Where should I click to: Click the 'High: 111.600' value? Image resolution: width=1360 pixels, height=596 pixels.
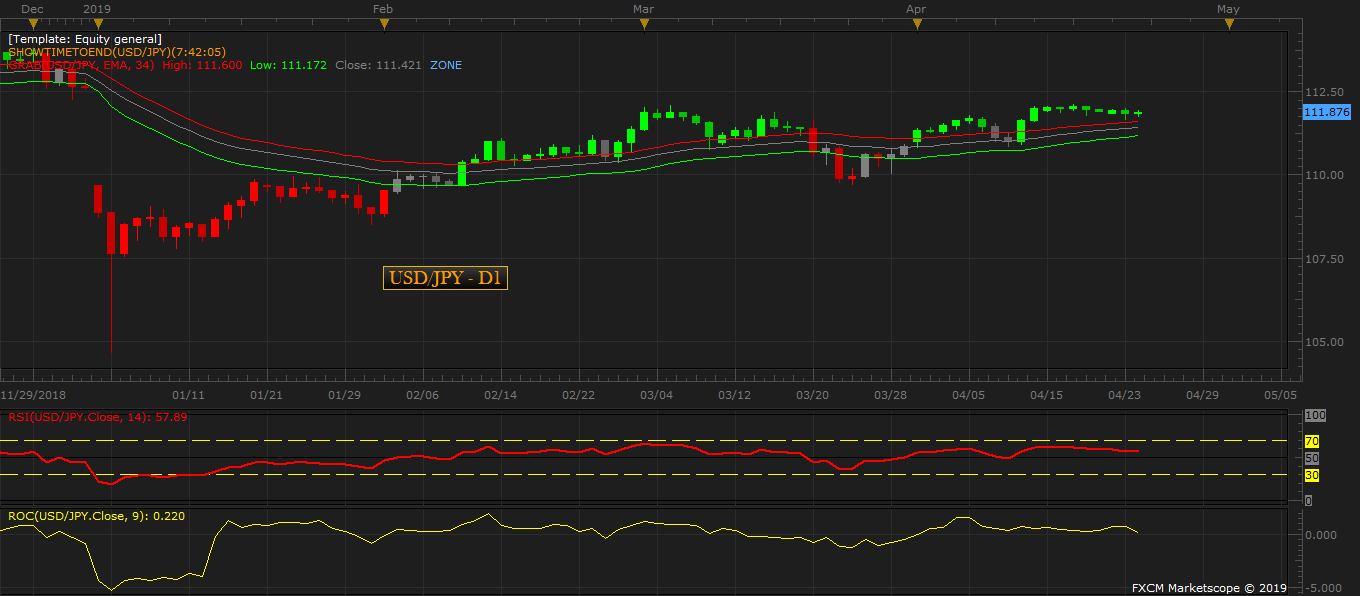(202, 65)
